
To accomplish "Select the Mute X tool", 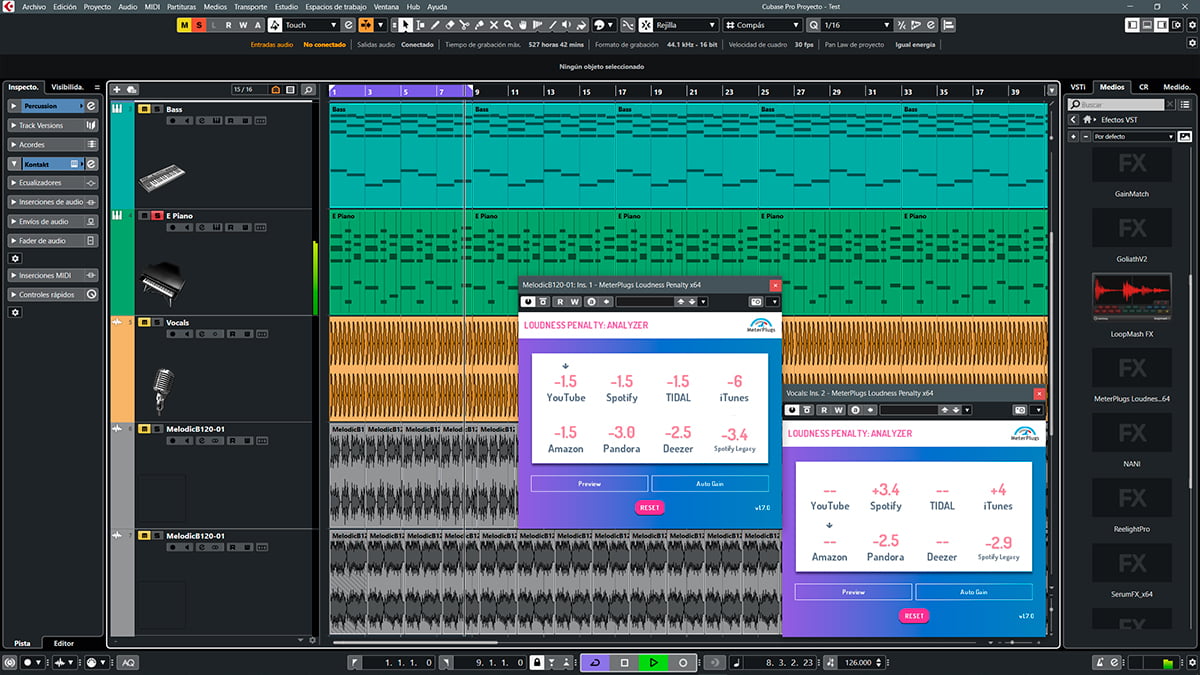I will (494, 24).
